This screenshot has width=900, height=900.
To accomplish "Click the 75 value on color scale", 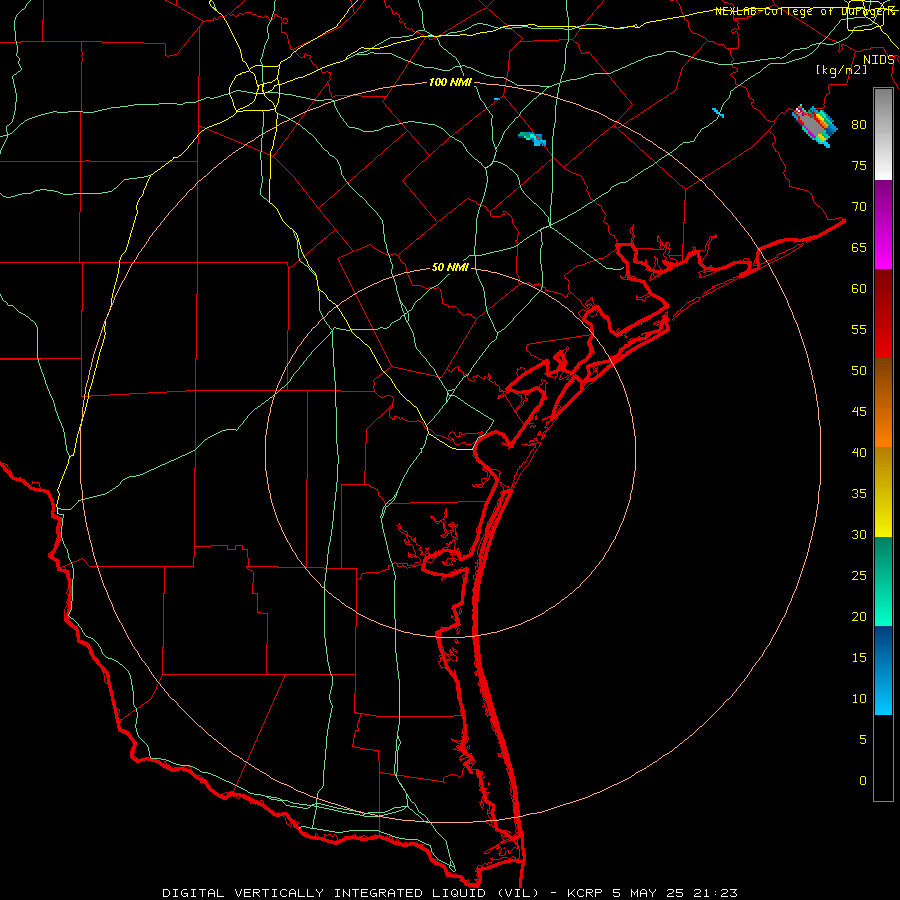I will tap(859, 165).
